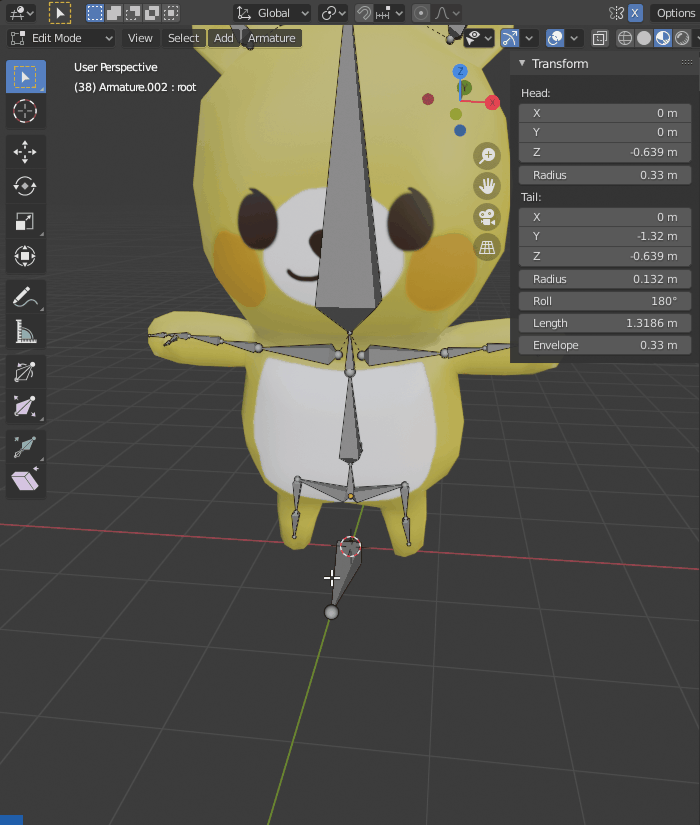Open the gizmo settings dropdown arrow
Screen dimensions: 700x825
point(529,38)
